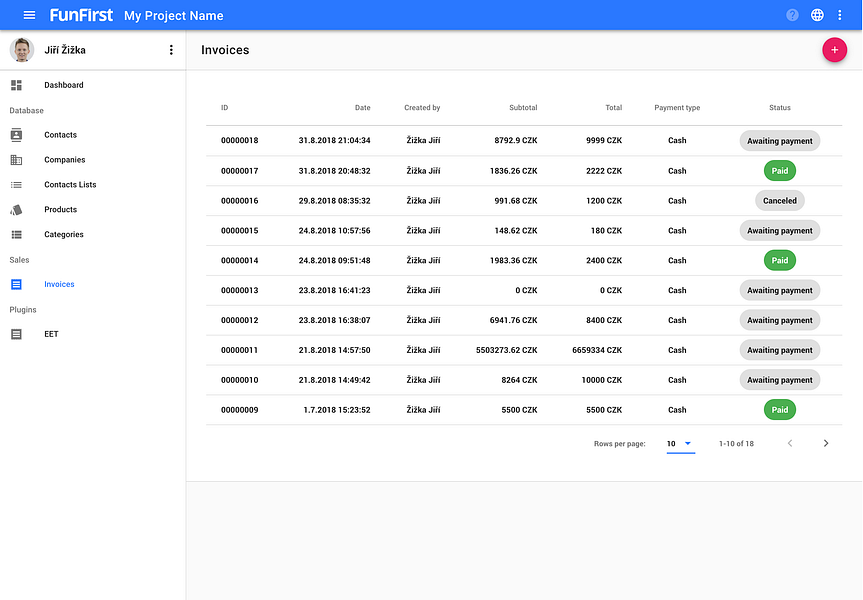The width and height of the screenshot is (863, 600).
Task: Click Awaiting payment status of invoice 00000013
Action: [x=779, y=290]
